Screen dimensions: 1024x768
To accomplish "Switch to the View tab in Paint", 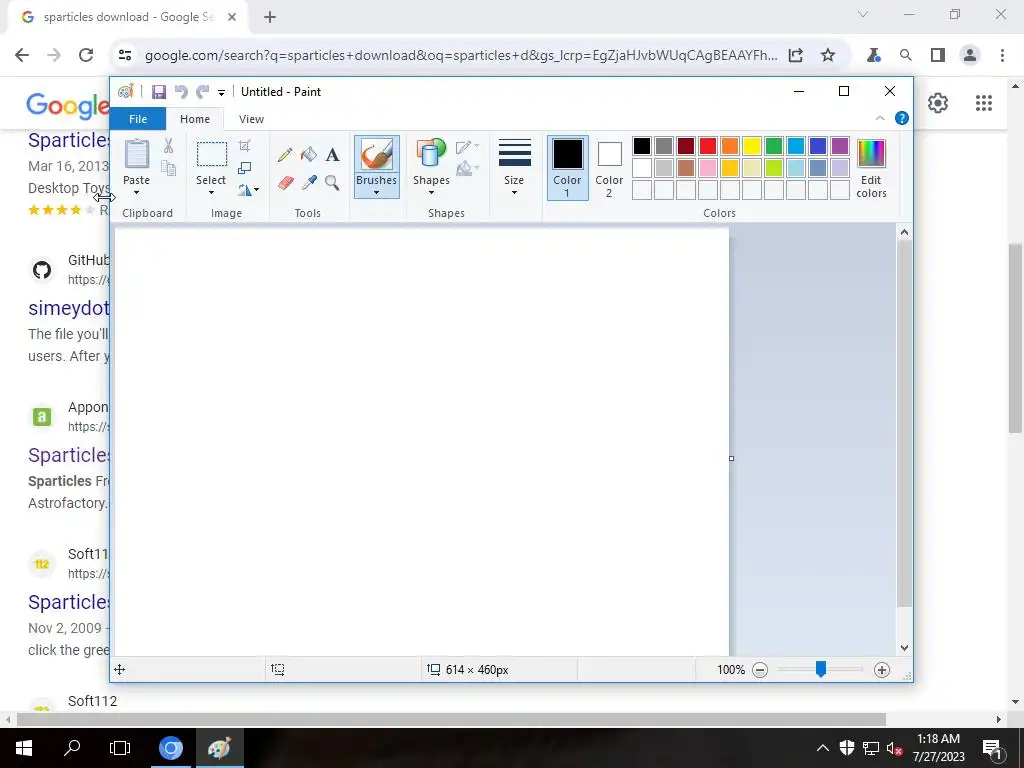I will (x=251, y=119).
